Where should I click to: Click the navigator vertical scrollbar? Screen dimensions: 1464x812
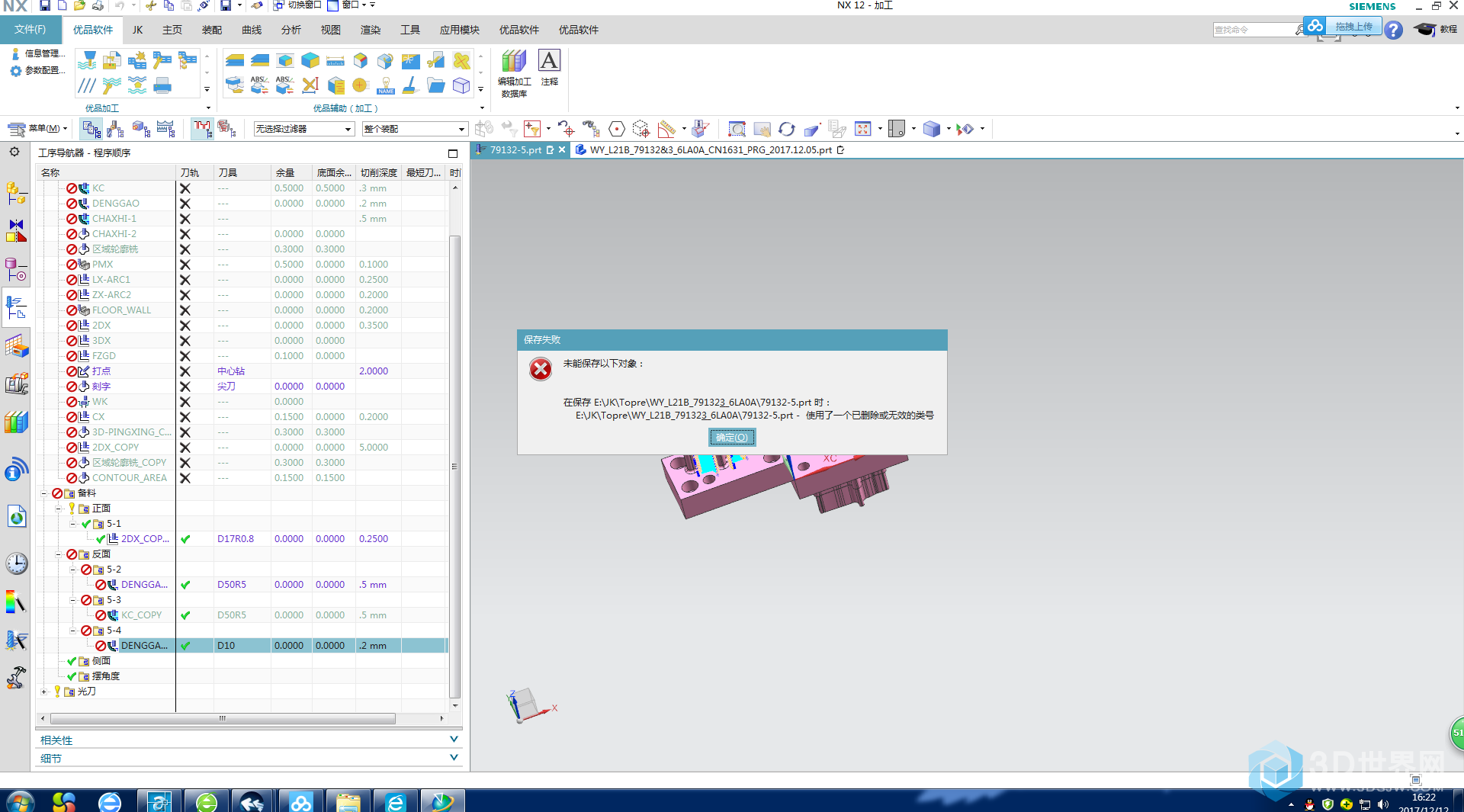coord(454,467)
